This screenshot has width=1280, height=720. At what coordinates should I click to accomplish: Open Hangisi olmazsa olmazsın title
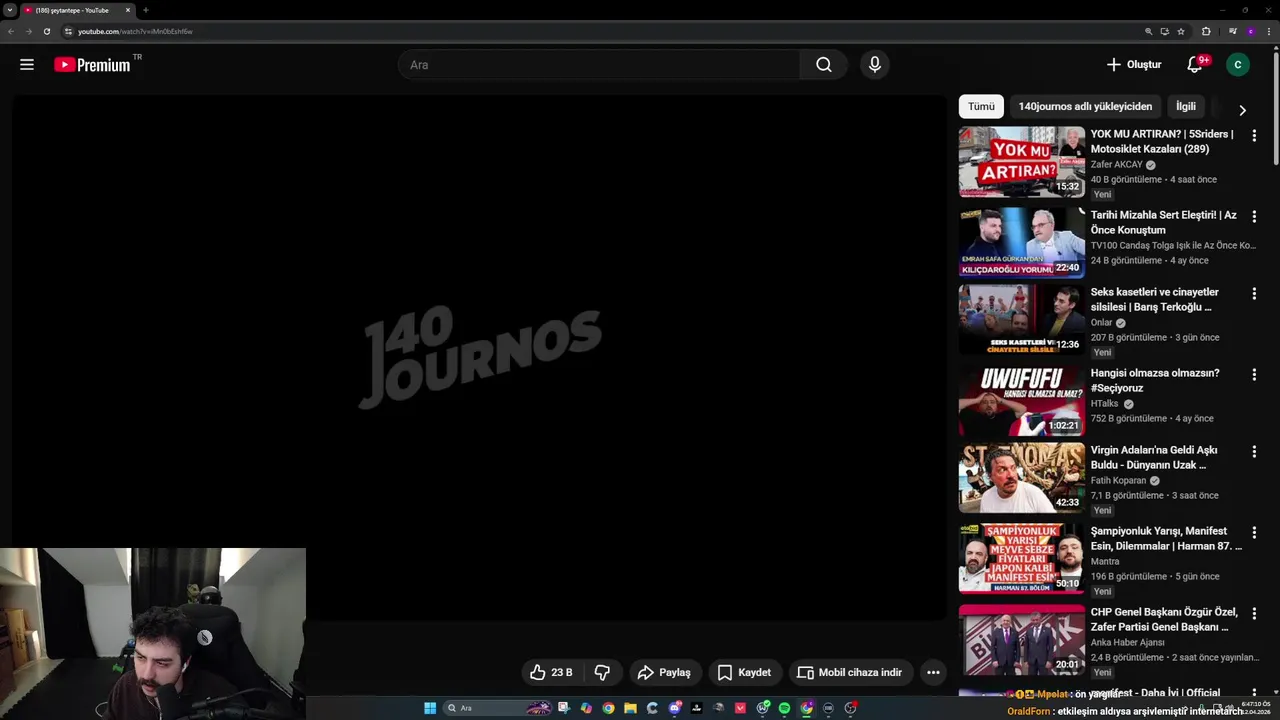[x=1155, y=380]
